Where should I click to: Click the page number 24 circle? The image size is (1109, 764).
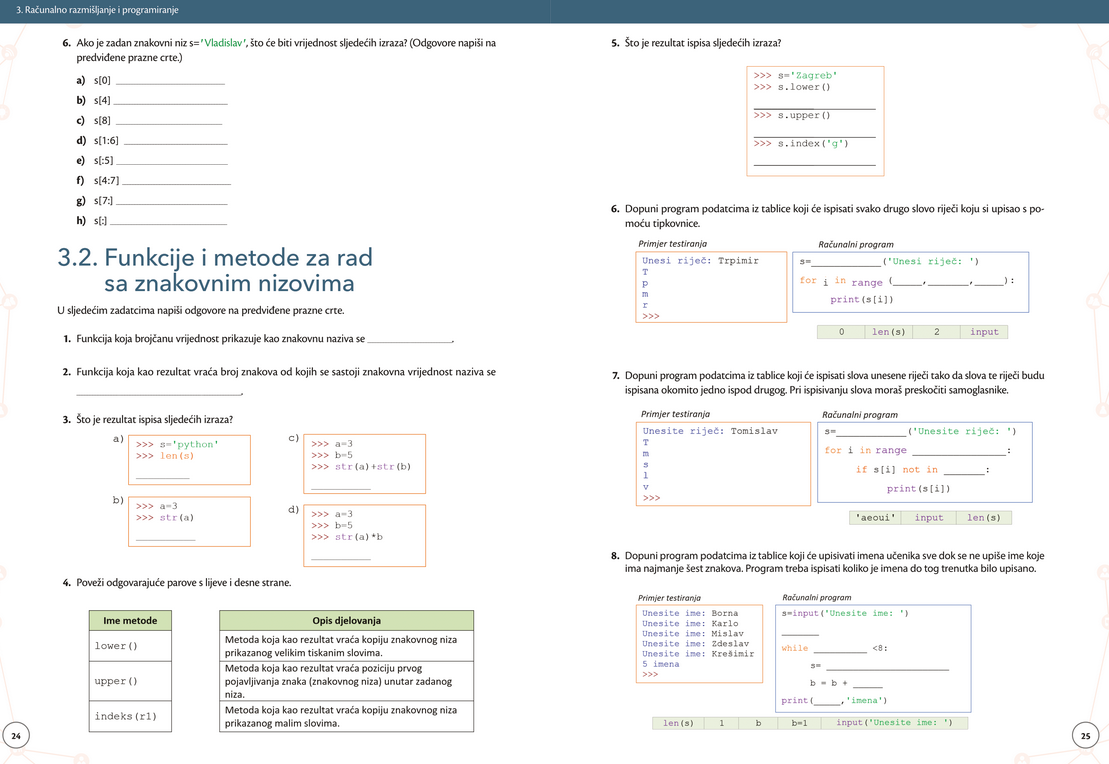(16, 736)
